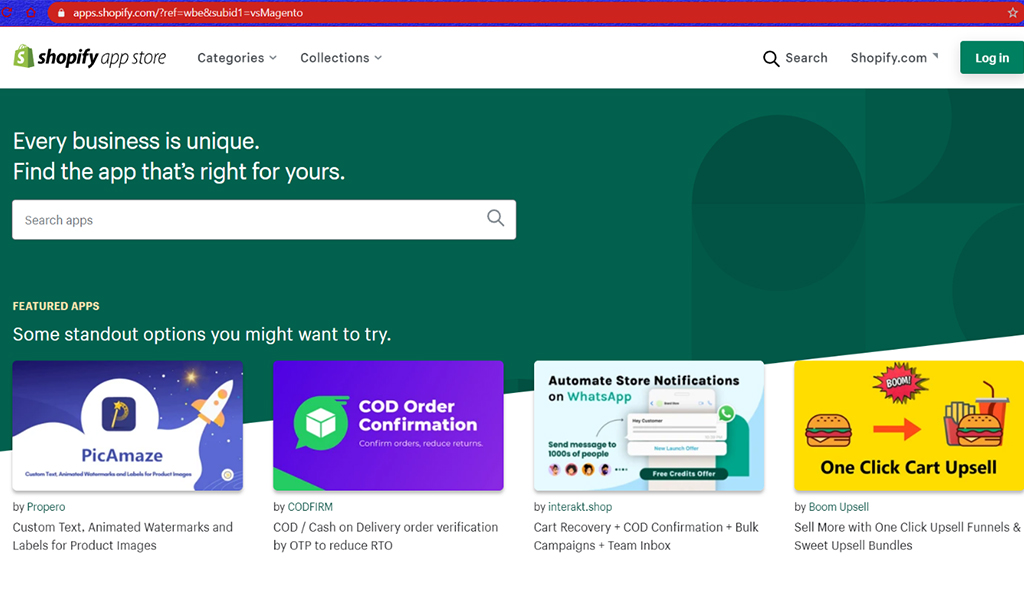Follow the Propero developer link

click(x=46, y=507)
